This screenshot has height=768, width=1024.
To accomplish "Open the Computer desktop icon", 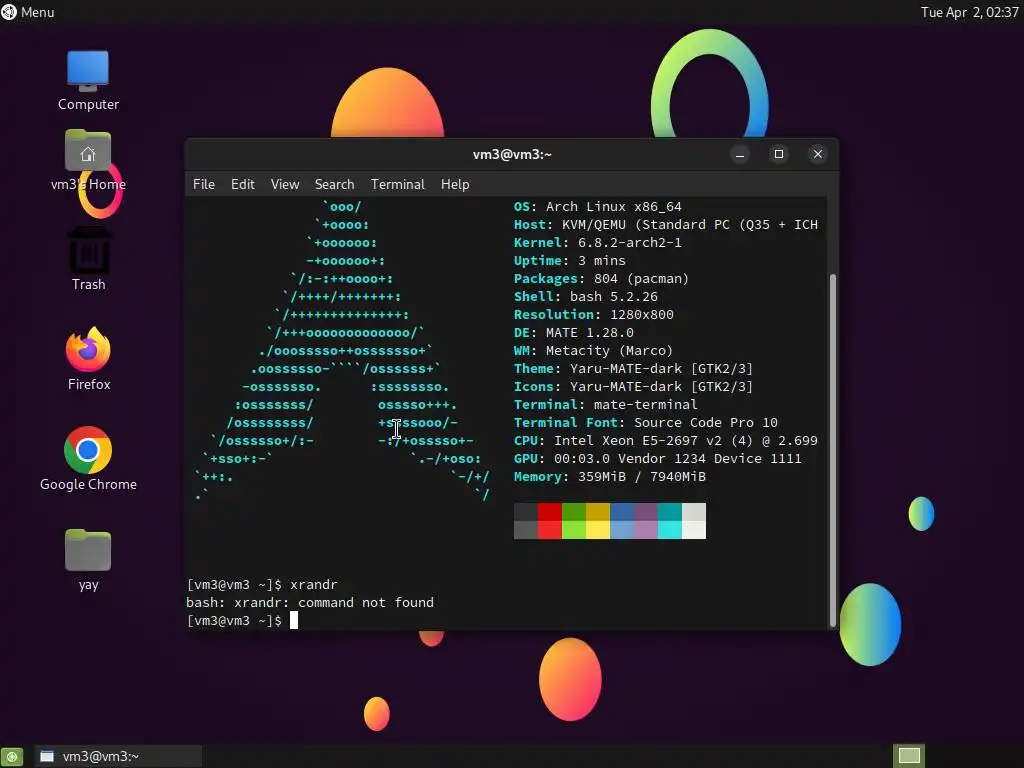I will (88, 80).
